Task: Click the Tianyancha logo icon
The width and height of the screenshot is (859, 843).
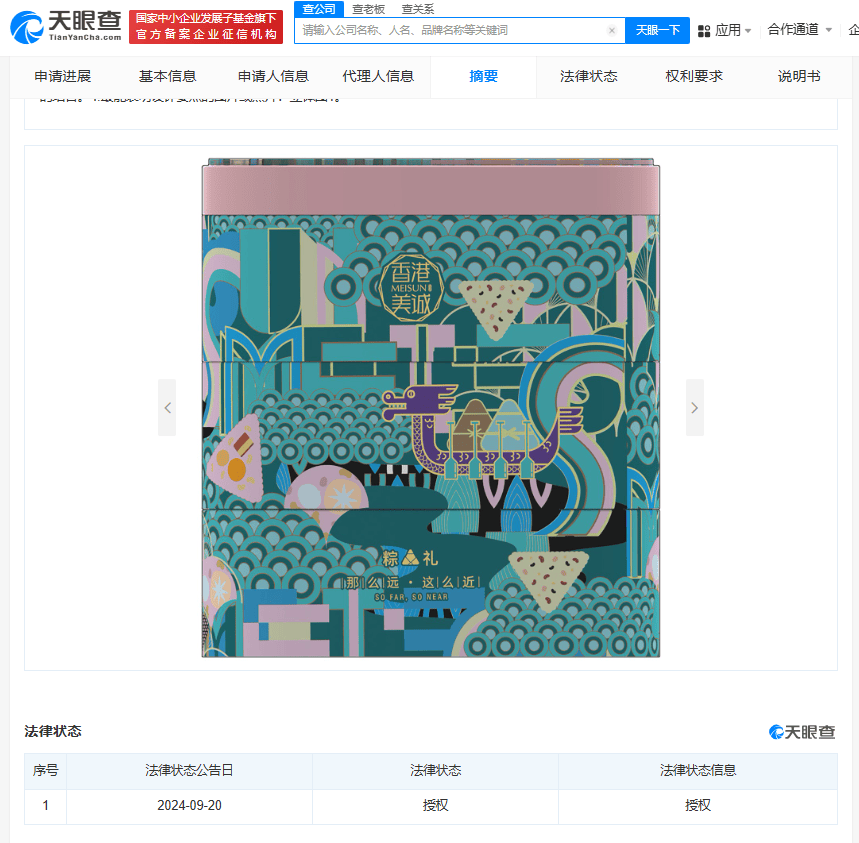Action: click(26, 27)
